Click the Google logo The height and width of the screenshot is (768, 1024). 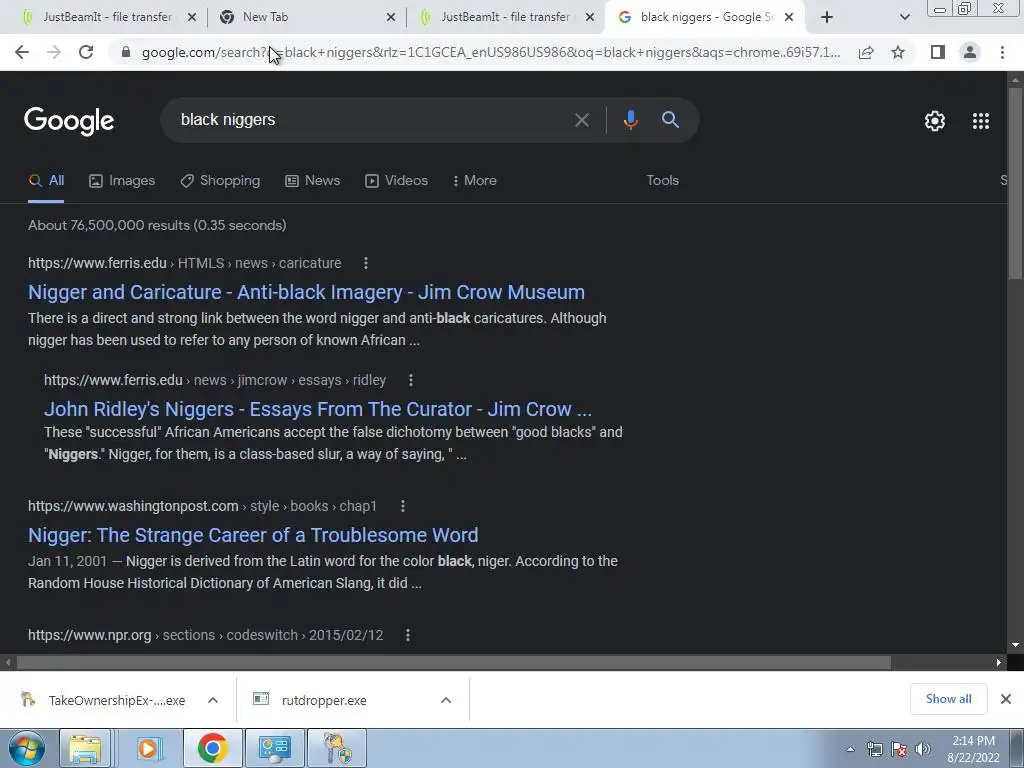click(69, 121)
